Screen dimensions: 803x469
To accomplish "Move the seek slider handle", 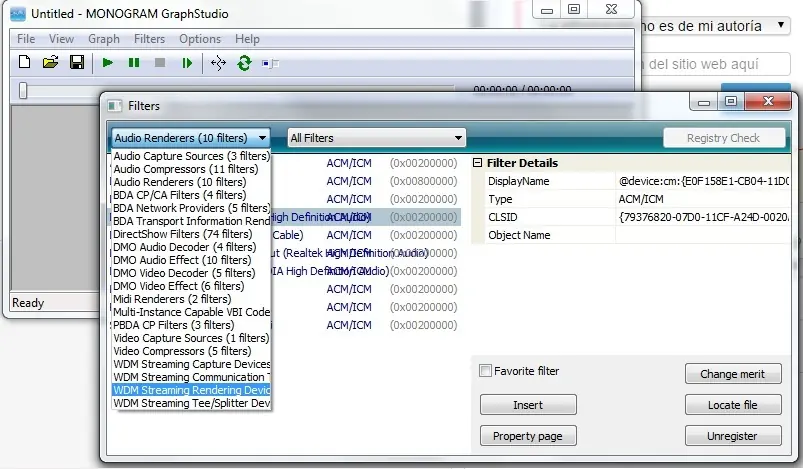I will point(23,90).
